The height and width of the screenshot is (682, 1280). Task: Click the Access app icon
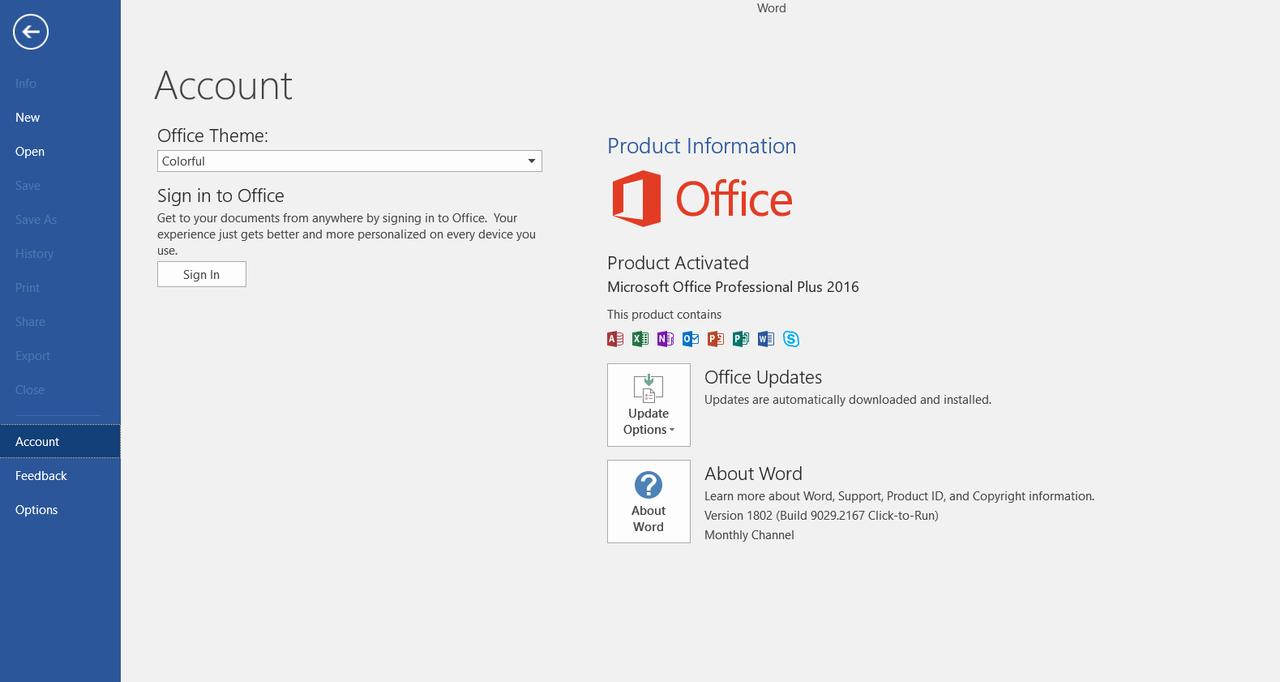pos(616,339)
